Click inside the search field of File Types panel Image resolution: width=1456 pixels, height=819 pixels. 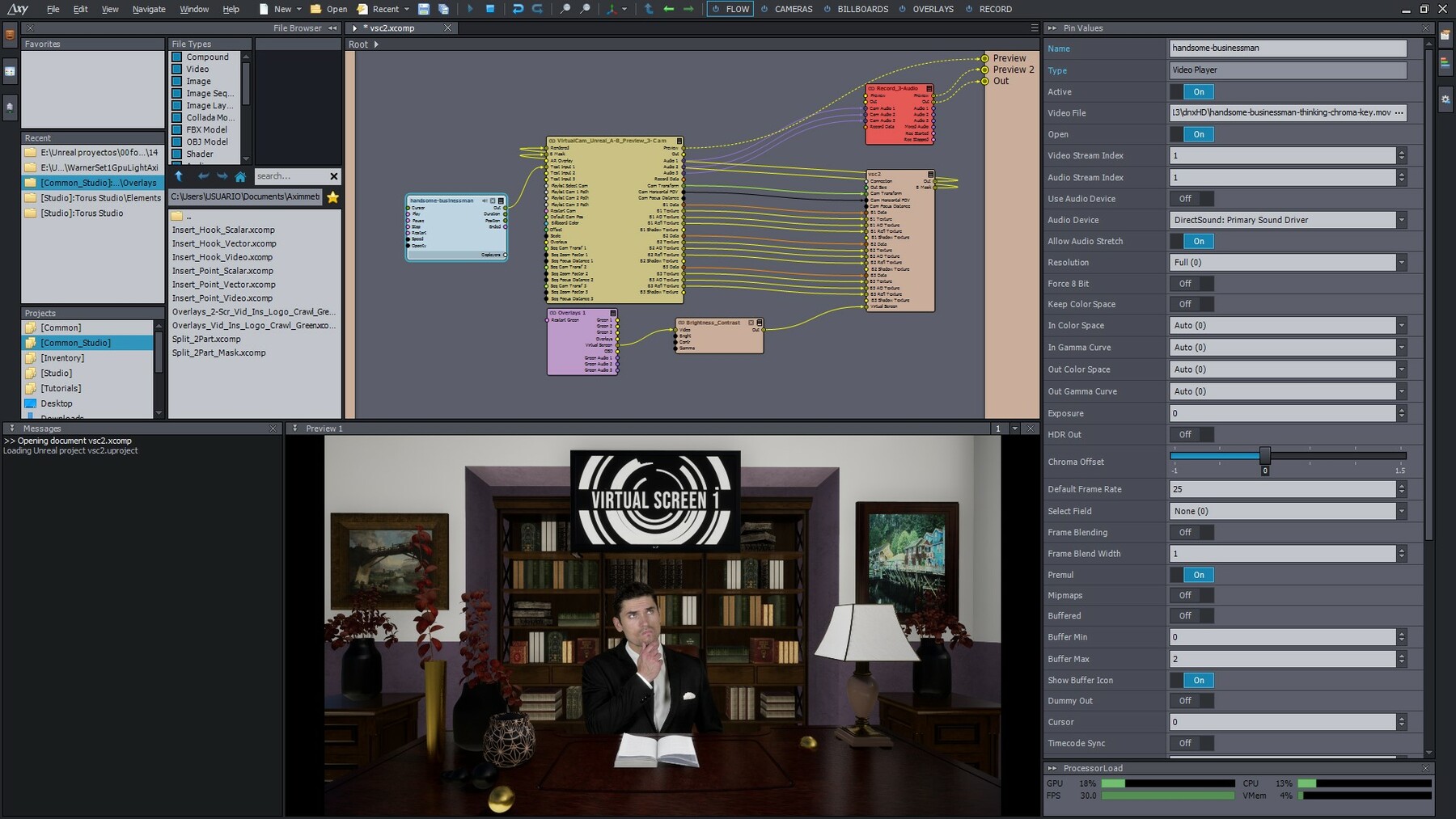coord(291,176)
